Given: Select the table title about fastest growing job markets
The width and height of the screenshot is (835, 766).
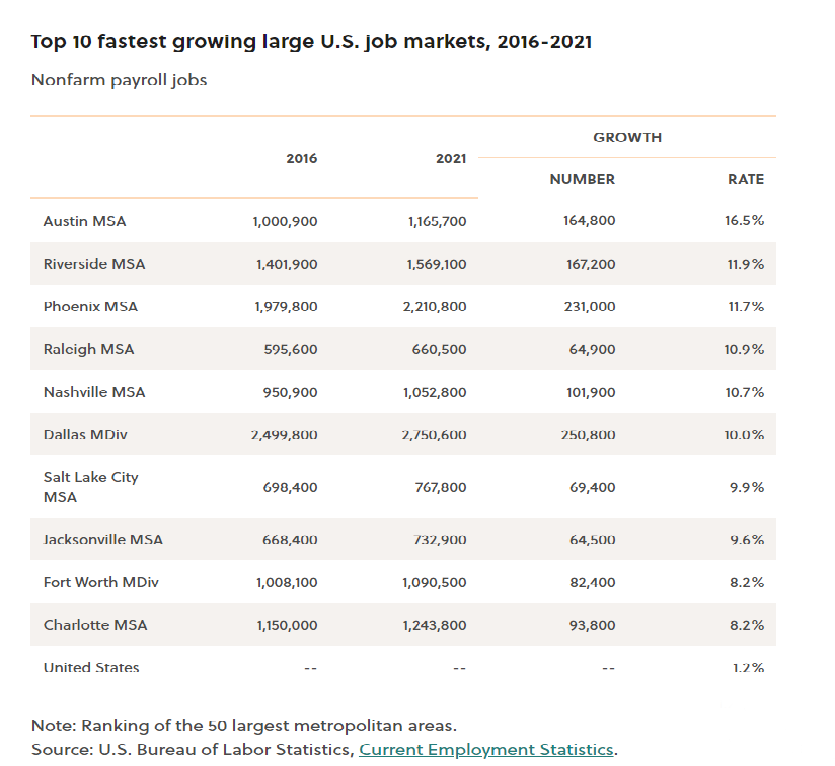Looking at the screenshot, I should click(x=311, y=42).
